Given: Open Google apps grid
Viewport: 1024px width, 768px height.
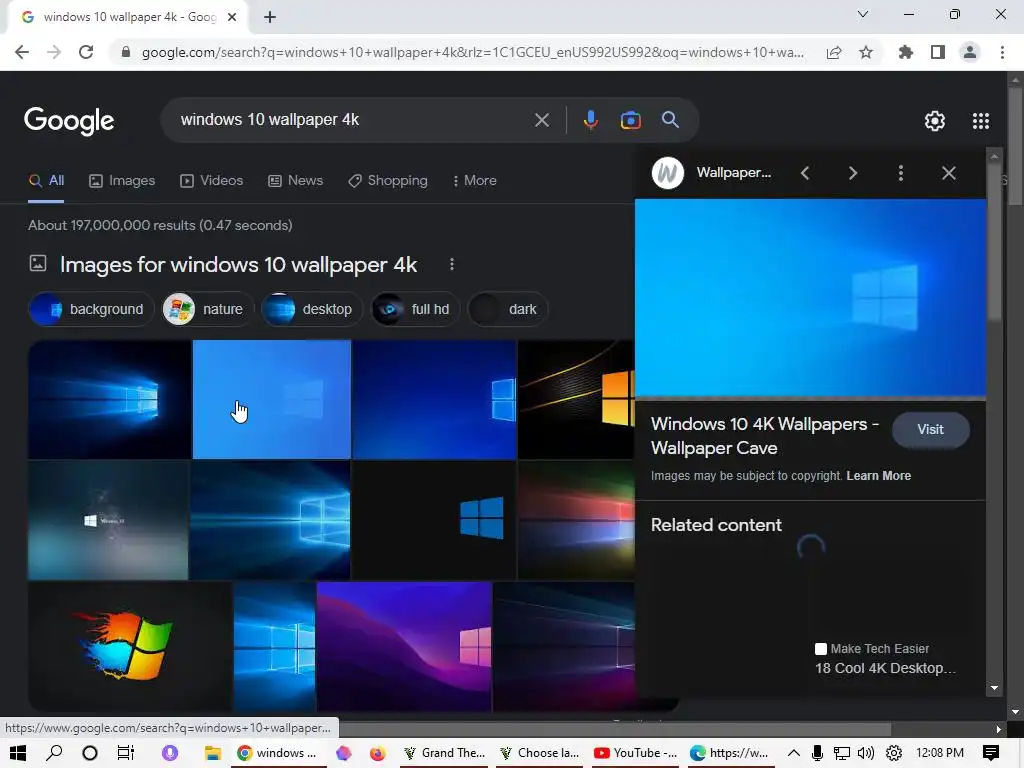Looking at the screenshot, I should pos(980,121).
